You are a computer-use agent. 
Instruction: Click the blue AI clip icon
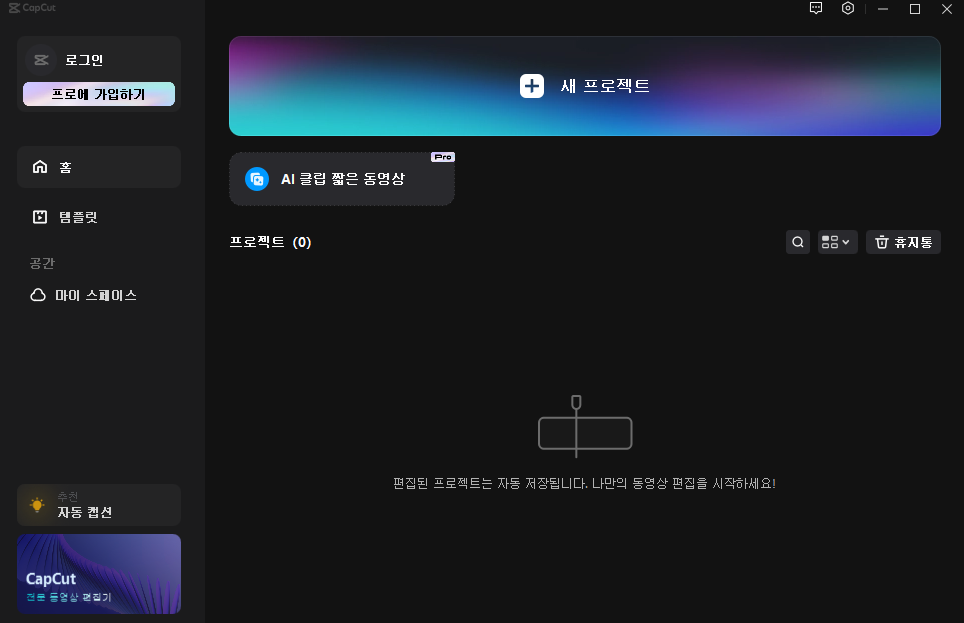point(257,179)
